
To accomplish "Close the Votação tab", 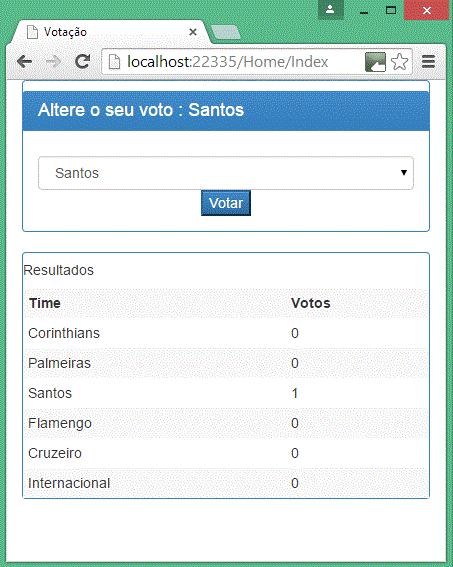I will [193, 32].
